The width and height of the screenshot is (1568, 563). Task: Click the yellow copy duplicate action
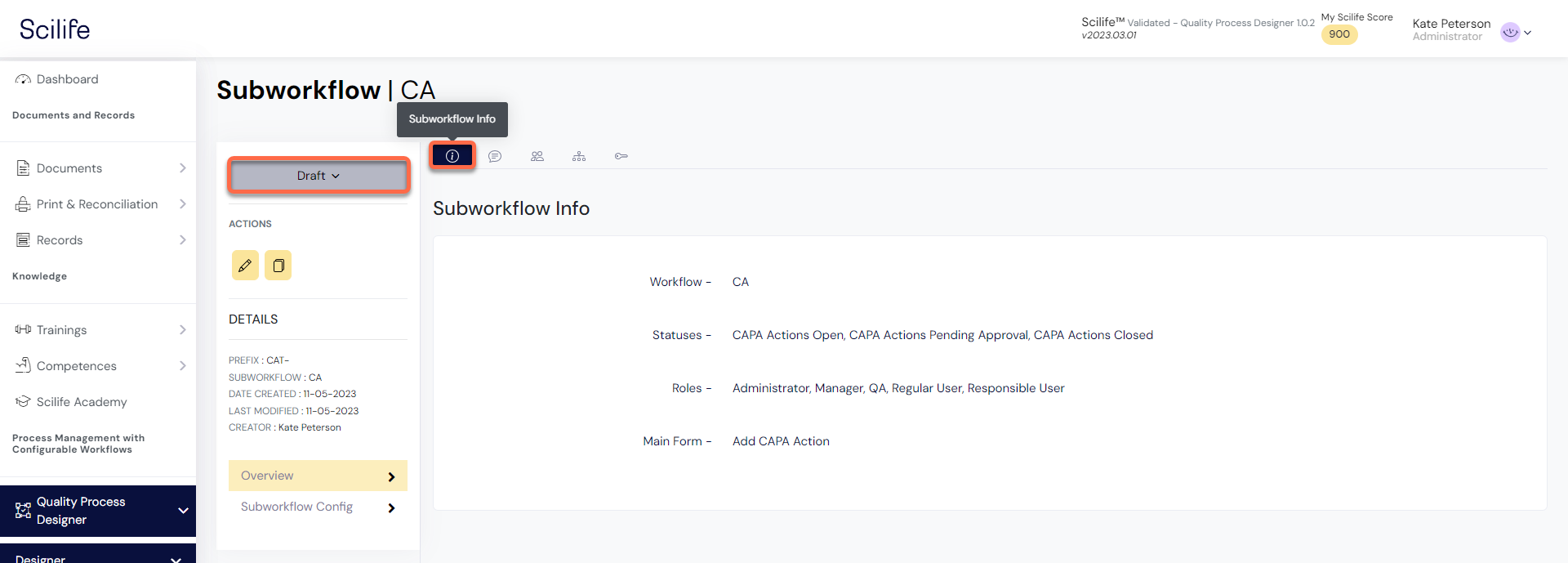(x=278, y=266)
